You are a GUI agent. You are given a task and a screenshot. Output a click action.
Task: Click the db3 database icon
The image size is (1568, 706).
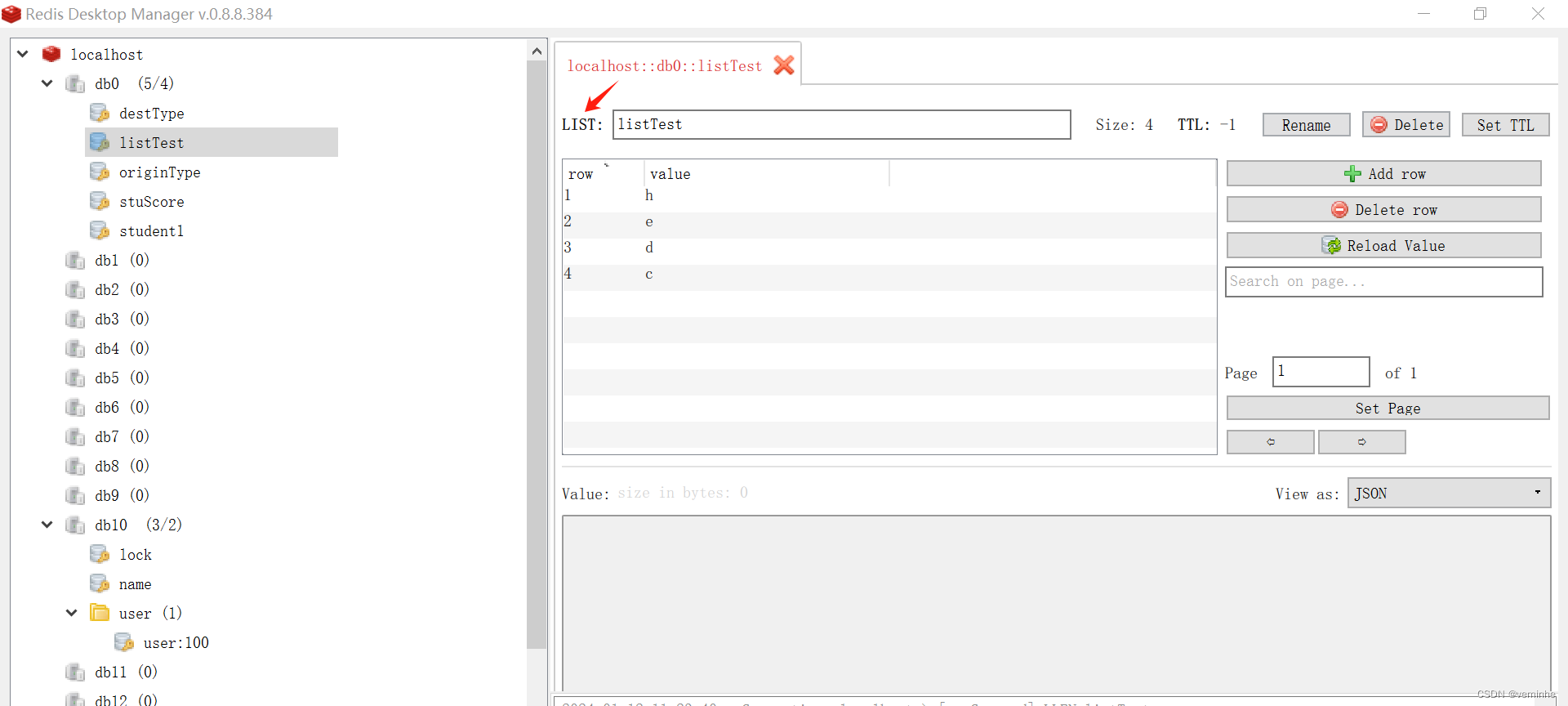[75, 319]
